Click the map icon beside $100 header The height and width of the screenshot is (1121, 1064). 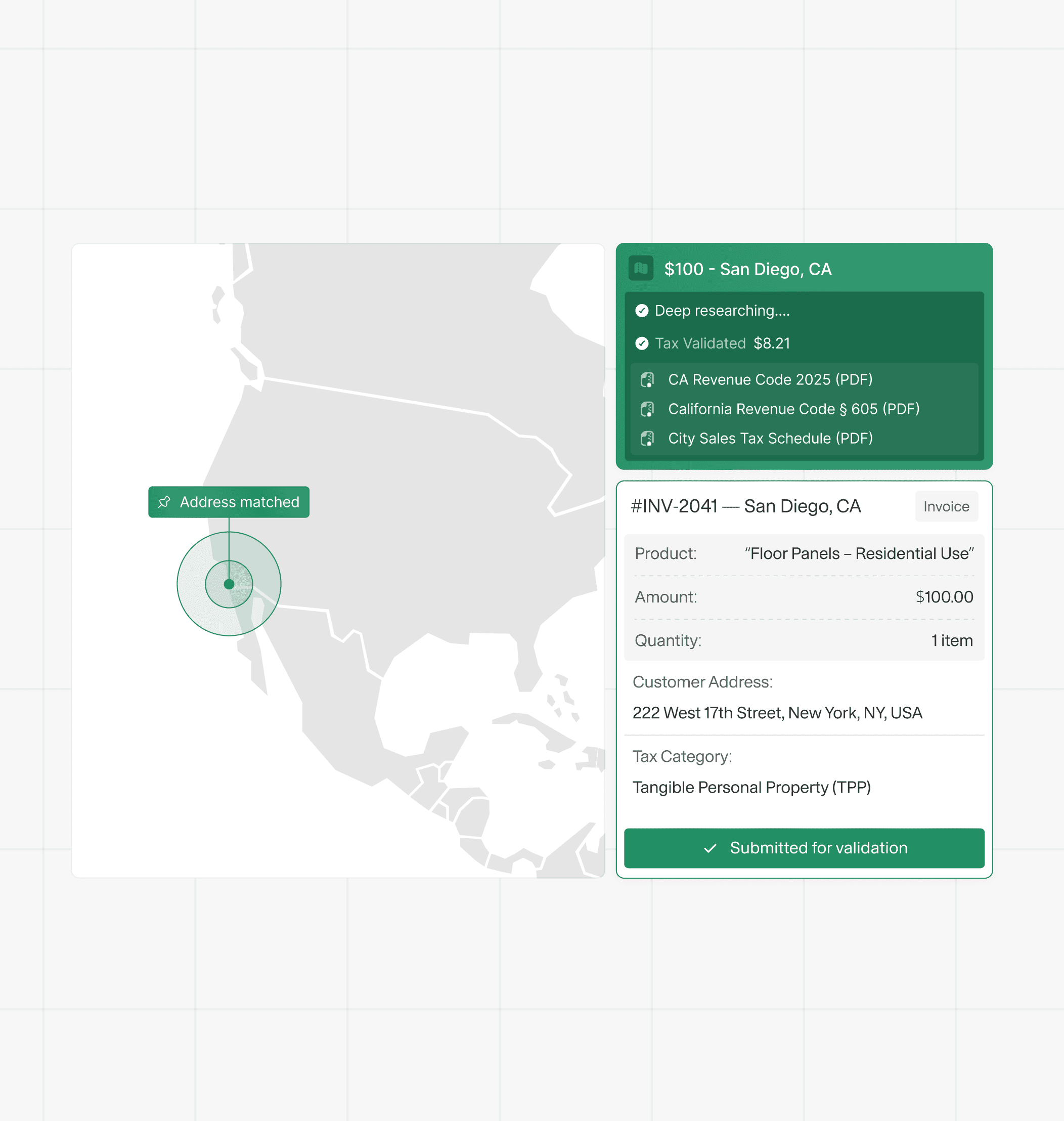[641, 268]
